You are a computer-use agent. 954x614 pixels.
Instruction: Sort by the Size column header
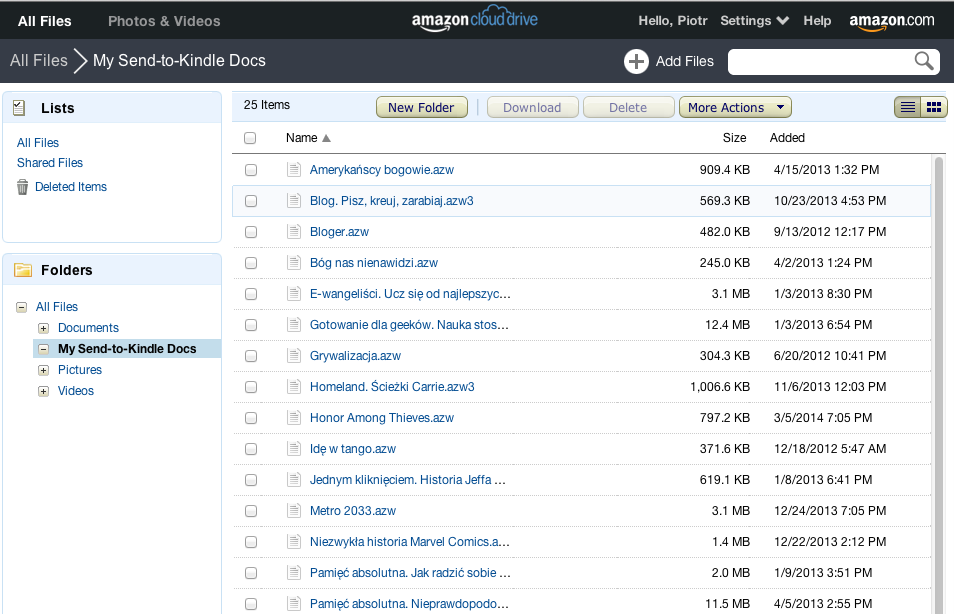click(734, 138)
